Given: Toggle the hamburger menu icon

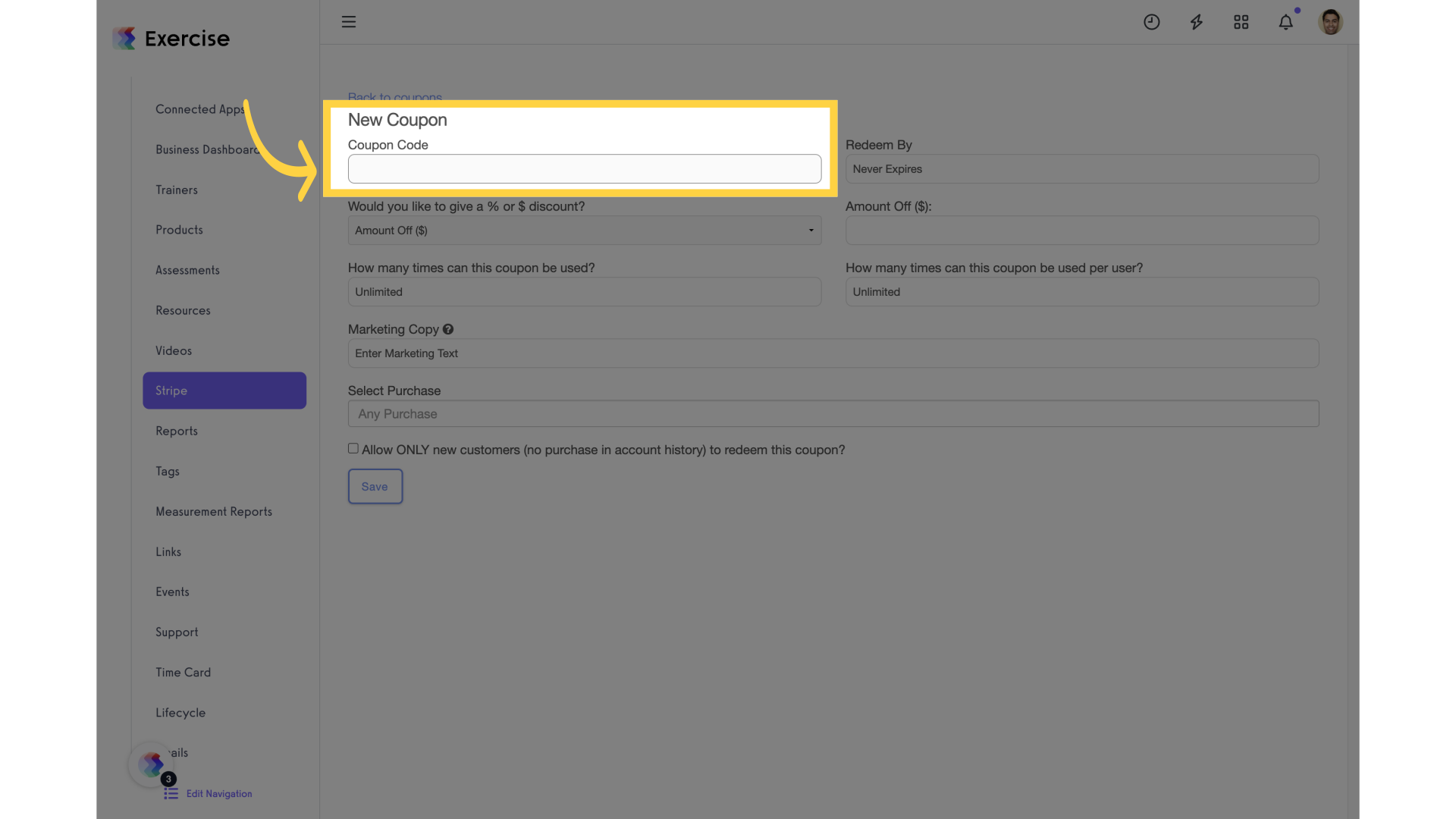Looking at the screenshot, I should pos(348,22).
